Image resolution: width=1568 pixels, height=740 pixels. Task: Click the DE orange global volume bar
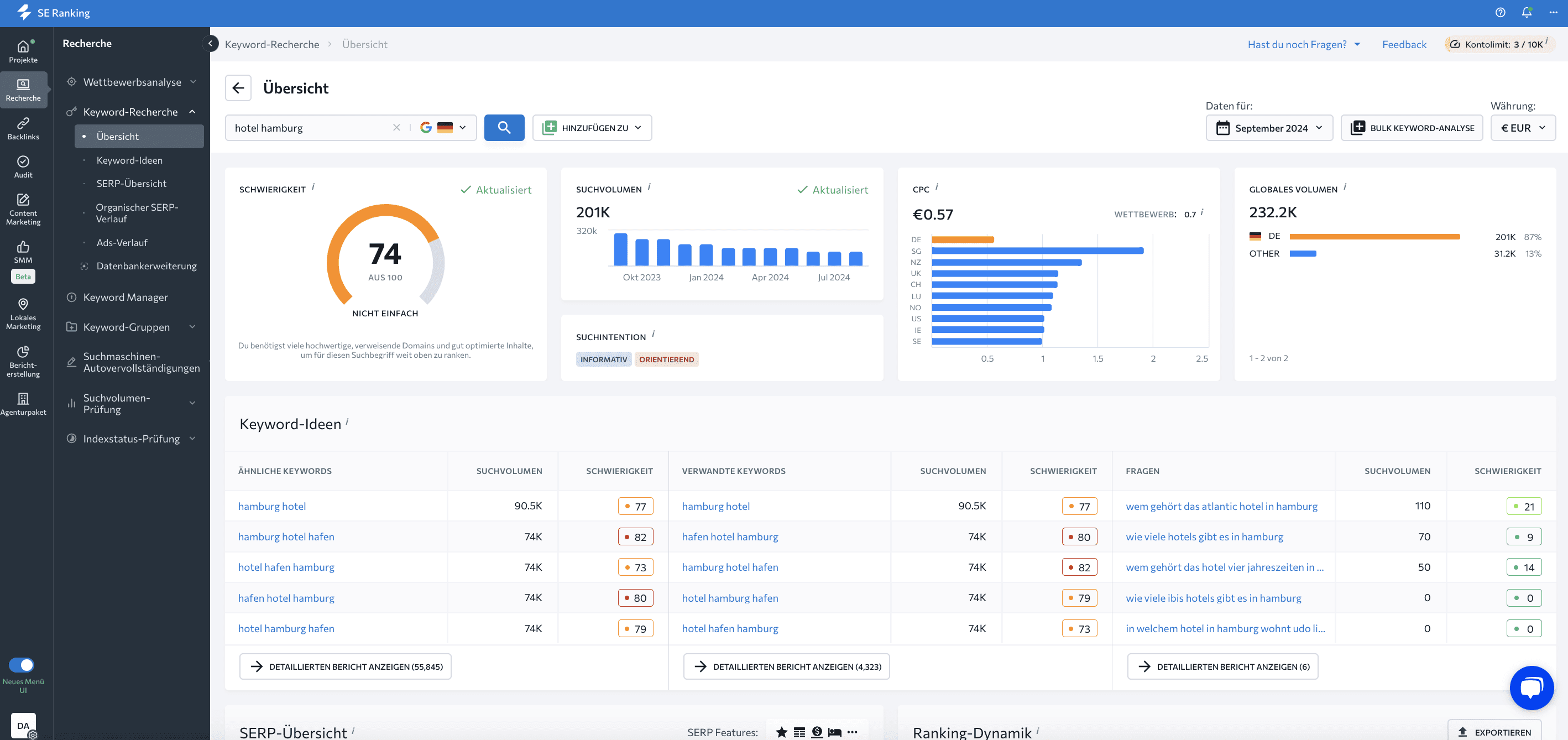(1374, 237)
